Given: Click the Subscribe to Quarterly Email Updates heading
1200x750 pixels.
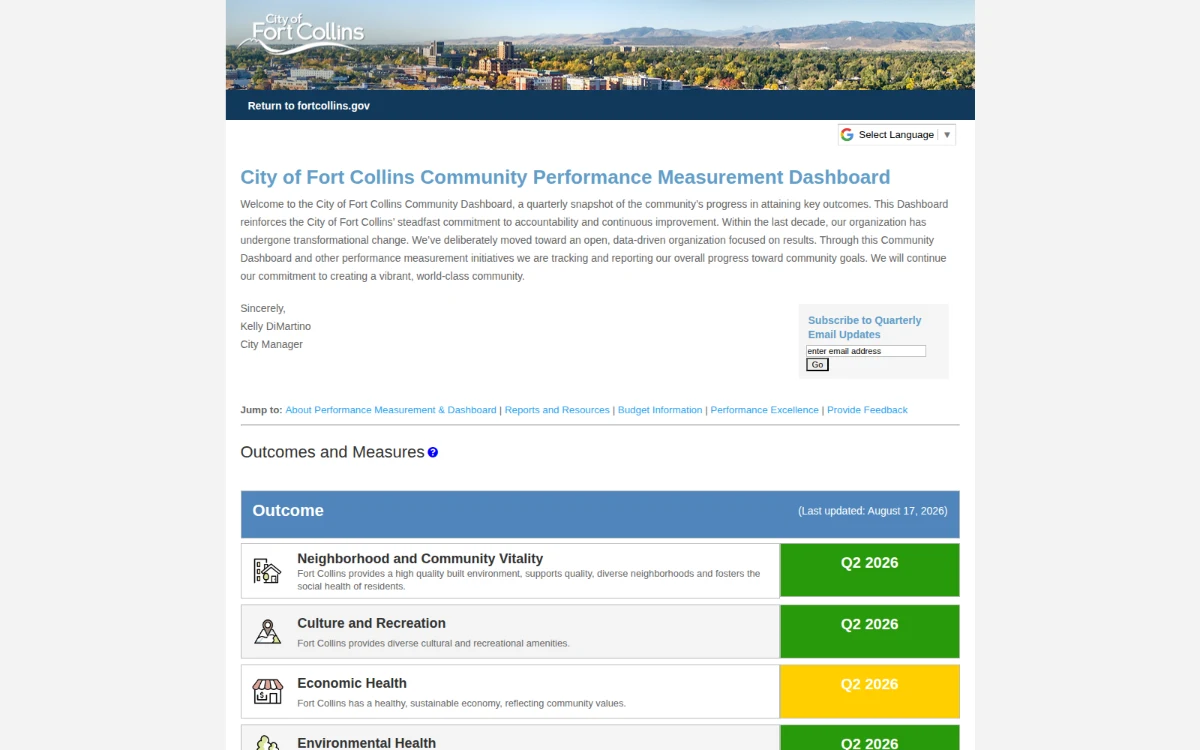Looking at the screenshot, I should [865, 327].
